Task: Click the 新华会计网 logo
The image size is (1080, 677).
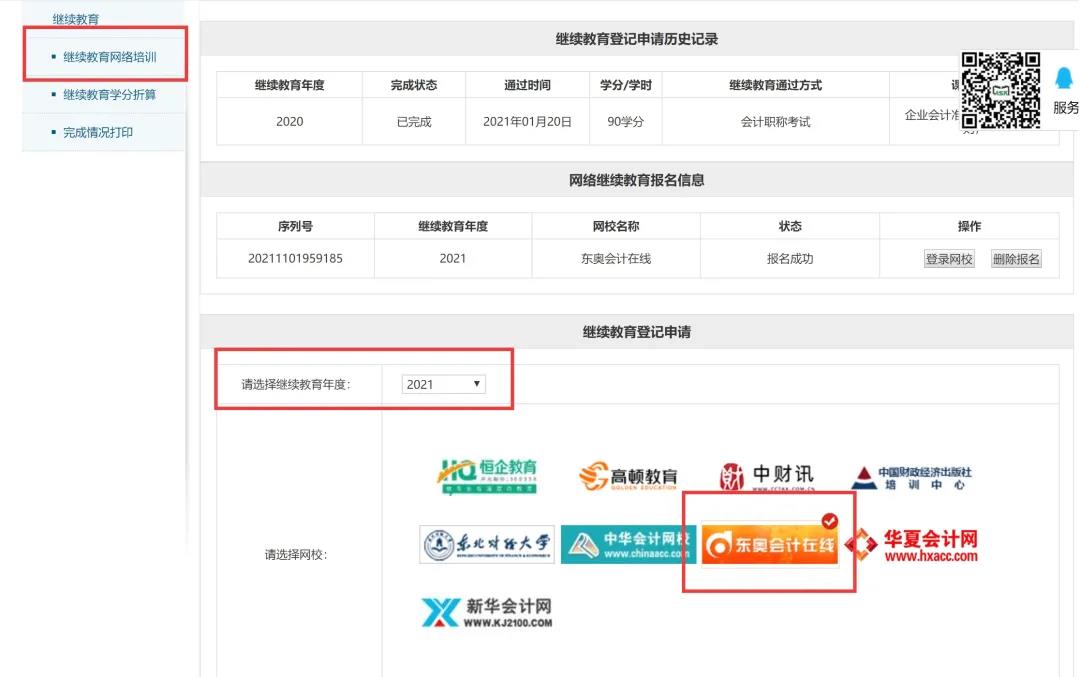Action: click(489, 611)
